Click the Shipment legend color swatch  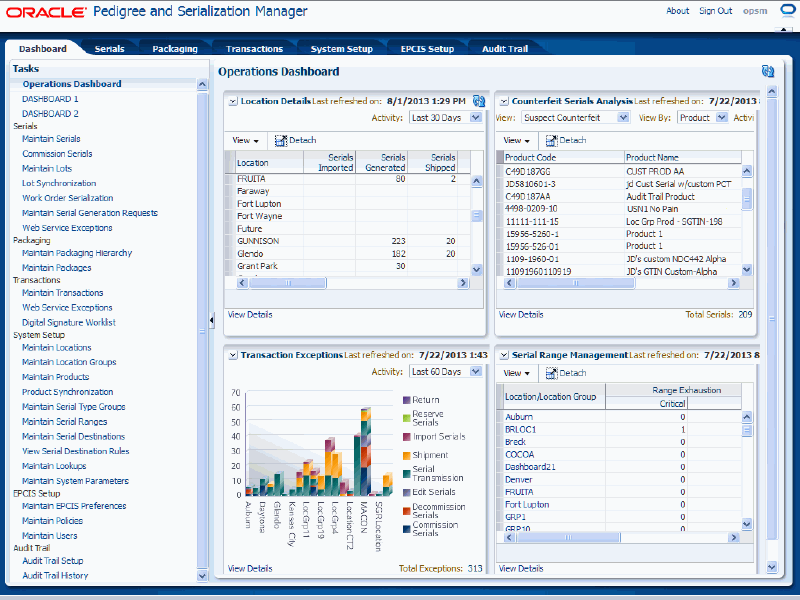tap(407, 455)
